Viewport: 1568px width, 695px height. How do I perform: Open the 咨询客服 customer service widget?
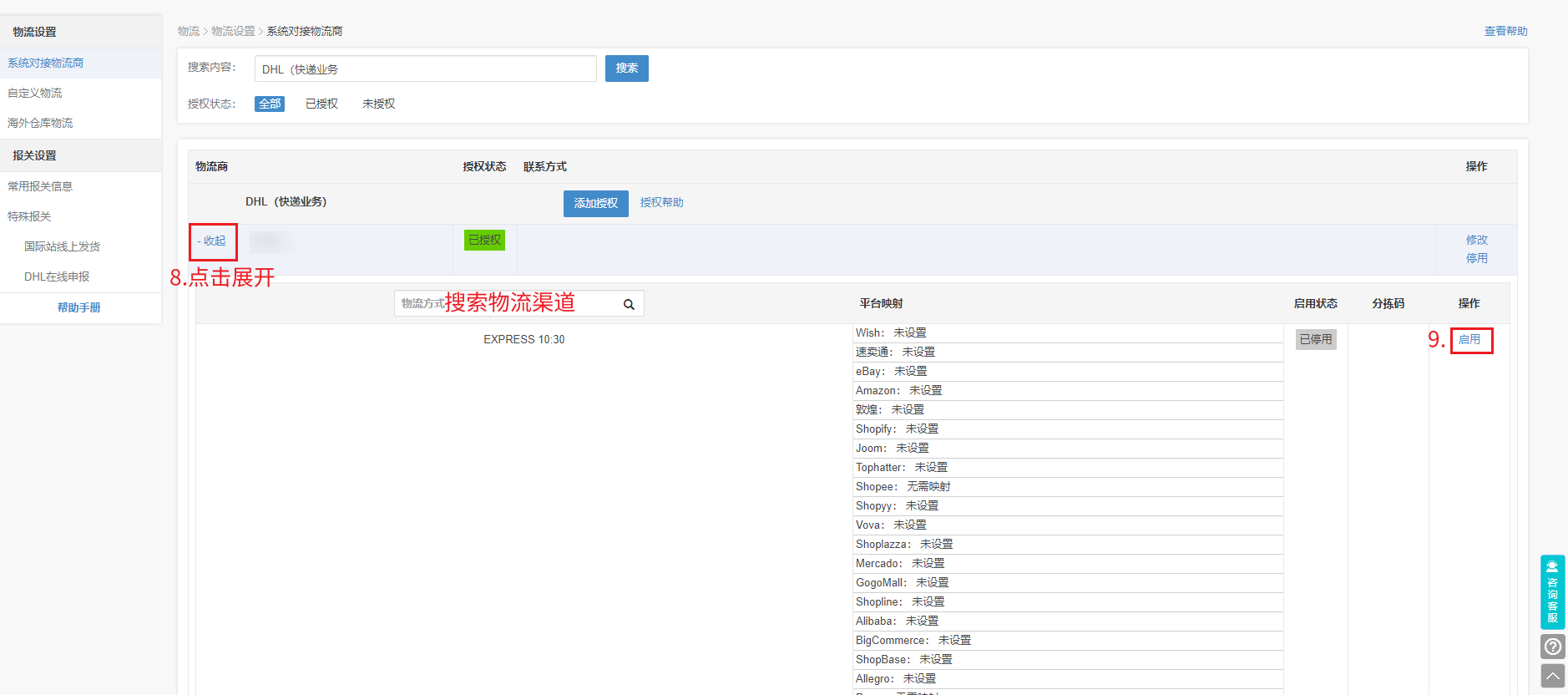1552,592
